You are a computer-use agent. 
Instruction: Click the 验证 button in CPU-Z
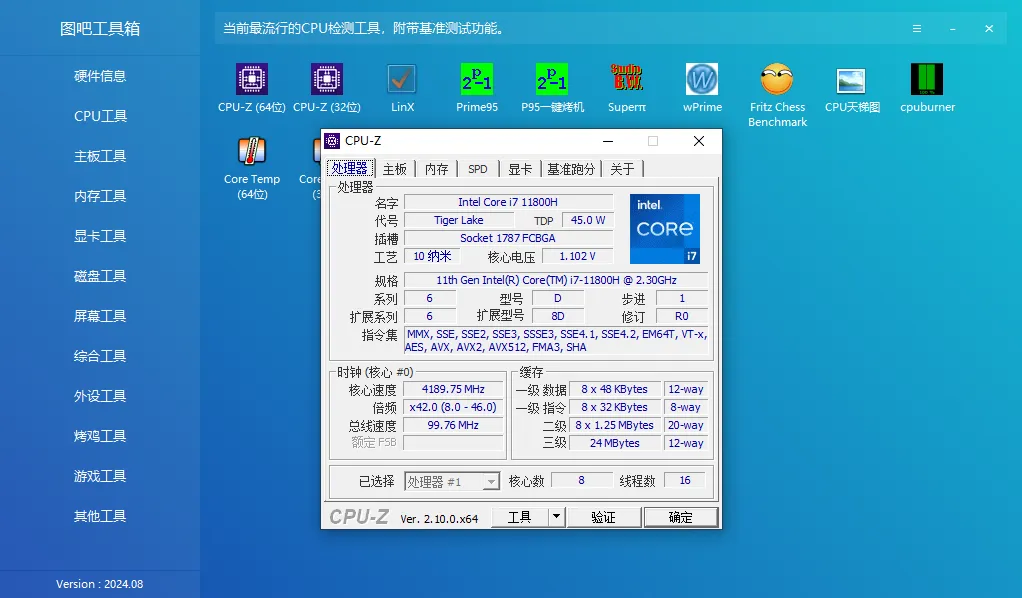click(x=604, y=516)
